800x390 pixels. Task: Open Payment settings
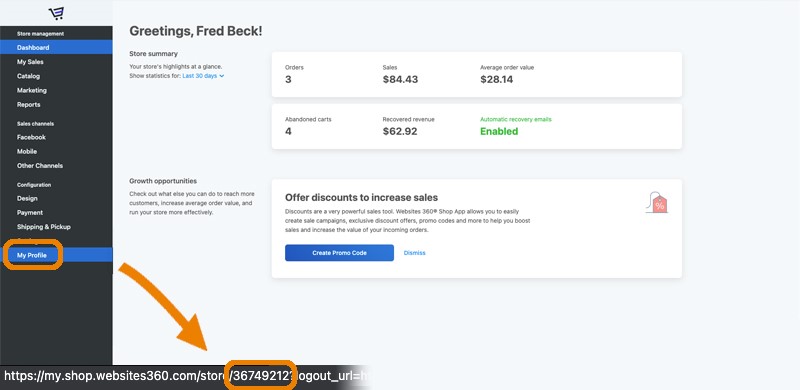56,213
